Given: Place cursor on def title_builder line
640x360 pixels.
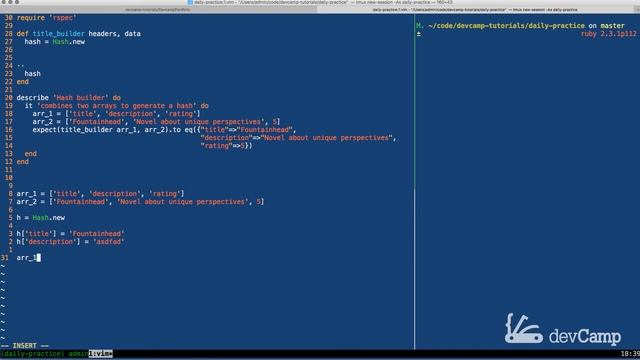Looking at the screenshot, I should pos(78,33).
